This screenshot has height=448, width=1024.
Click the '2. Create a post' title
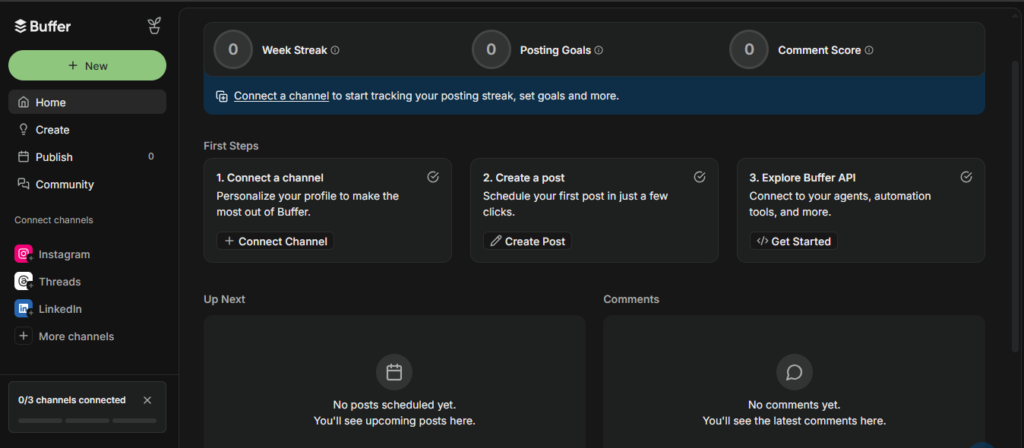pos(524,178)
